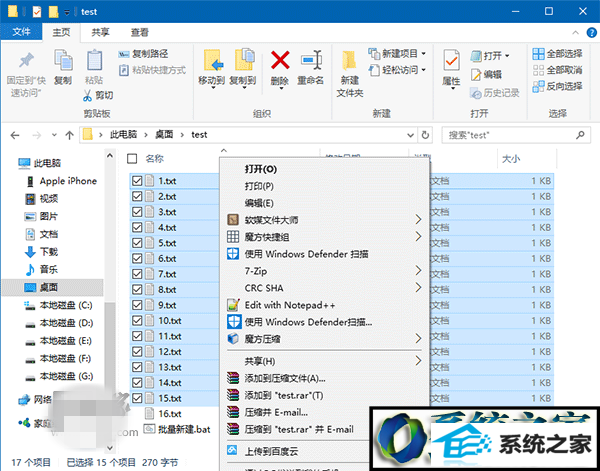Open the ribbon help question-mark icon
The height and width of the screenshot is (471, 600).
coord(592,33)
